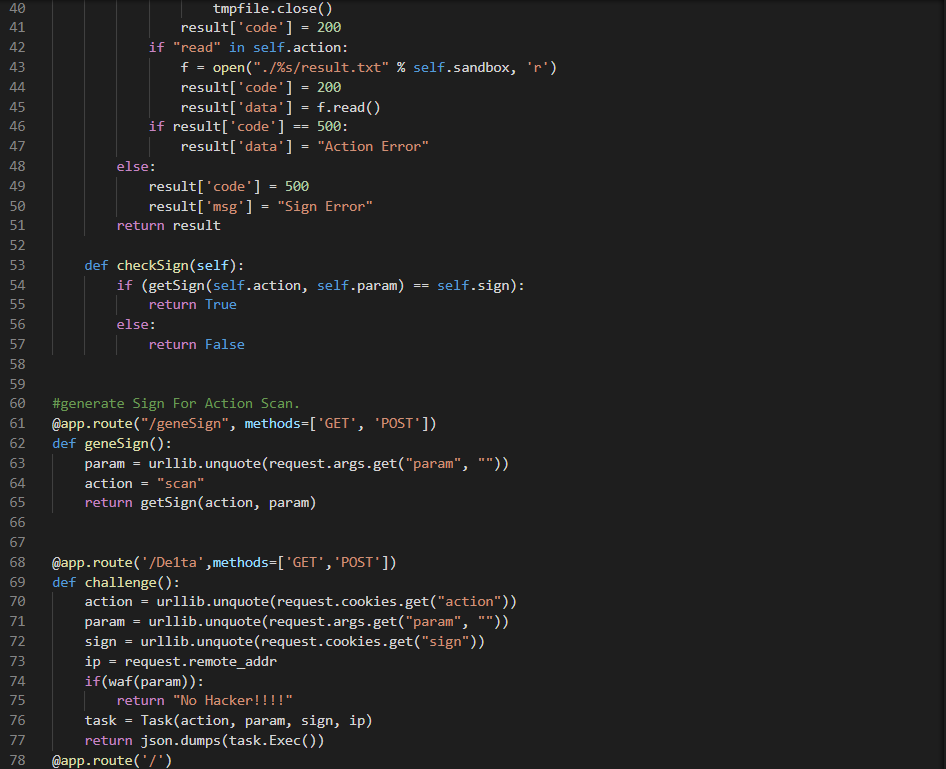Image resolution: width=946 pixels, height=769 pixels.
Task: Click the @app.route('/') decorator on line 78
Action: pos(112,761)
